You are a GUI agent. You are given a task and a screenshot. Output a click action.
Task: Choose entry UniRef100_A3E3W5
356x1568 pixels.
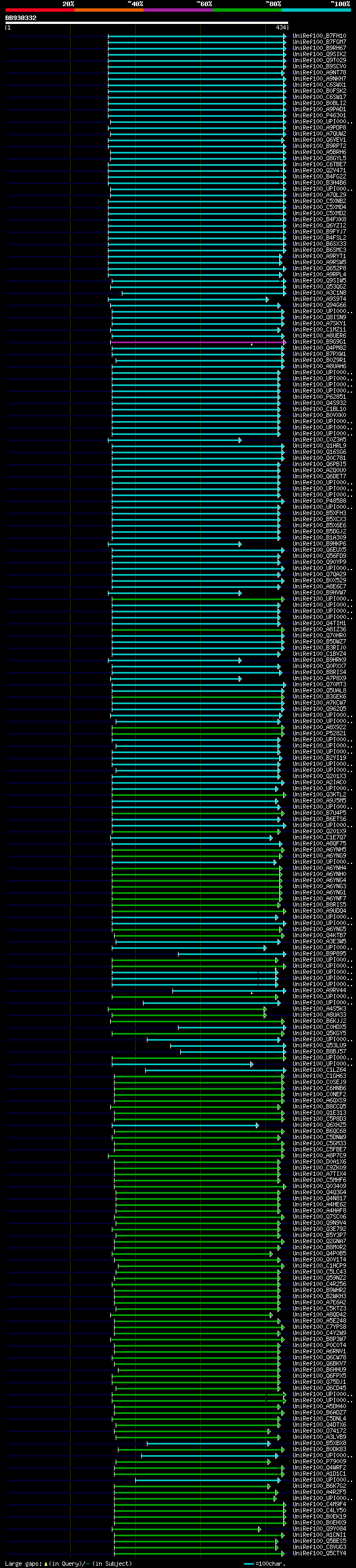319,942
